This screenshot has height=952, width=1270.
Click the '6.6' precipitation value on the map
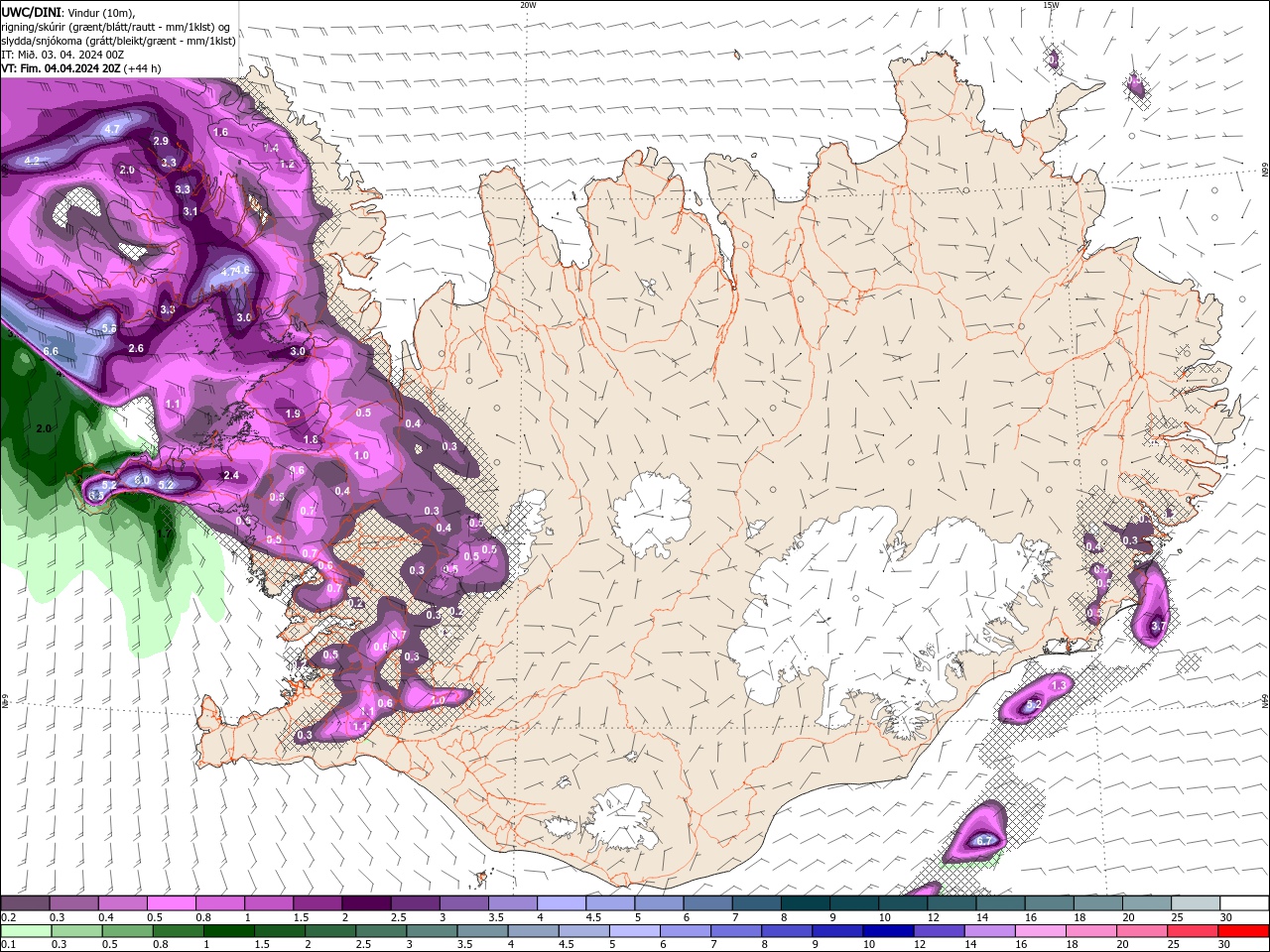(51, 351)
